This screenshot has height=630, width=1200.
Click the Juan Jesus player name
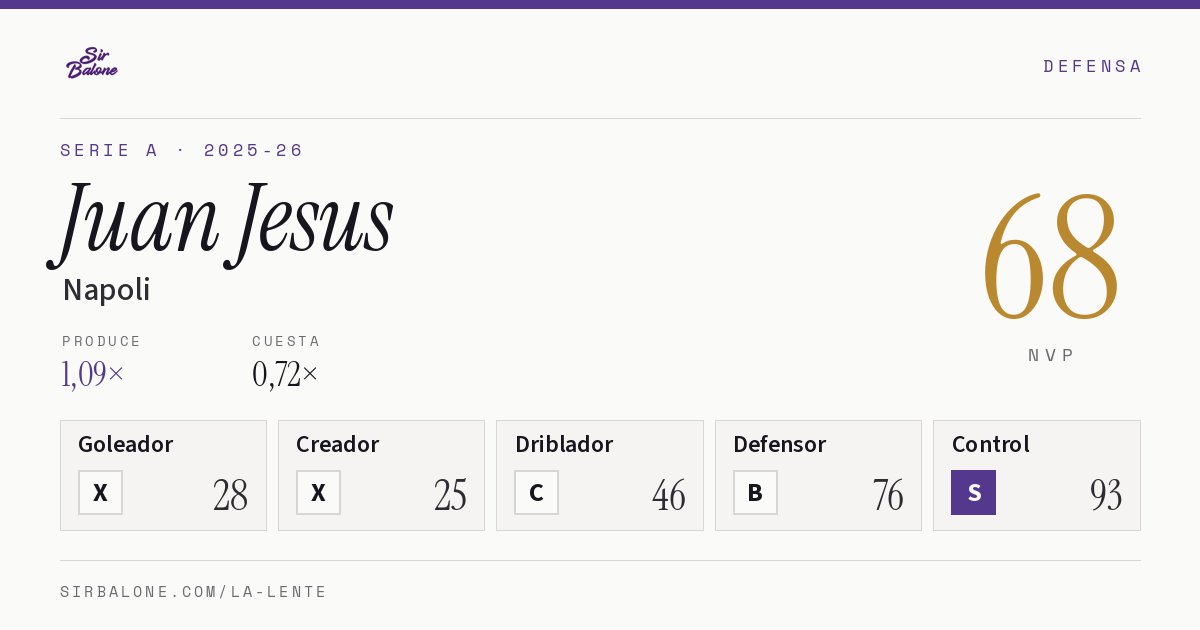[x=222, y=222]
